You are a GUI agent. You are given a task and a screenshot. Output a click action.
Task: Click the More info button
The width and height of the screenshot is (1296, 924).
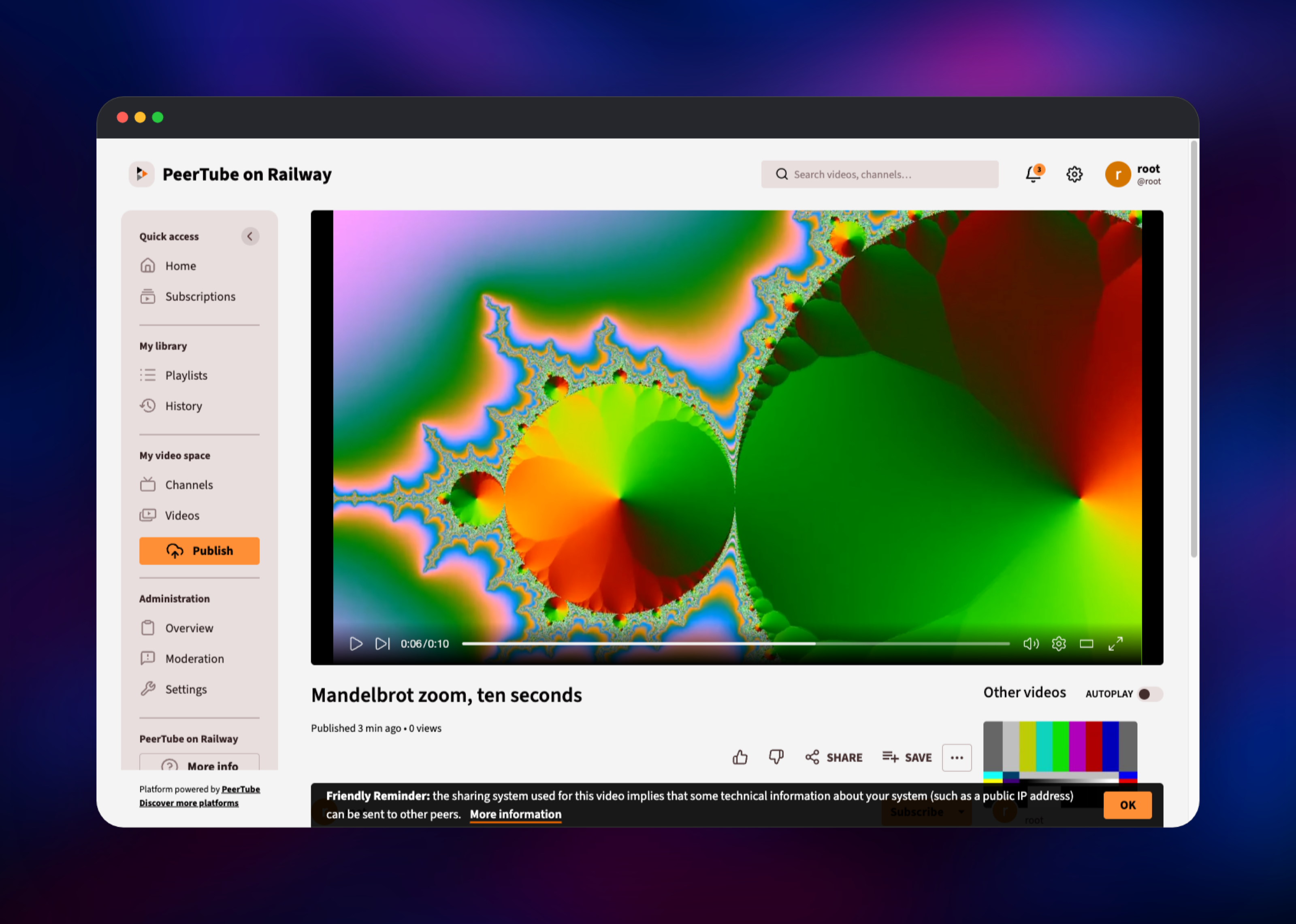tap(199, 763)
